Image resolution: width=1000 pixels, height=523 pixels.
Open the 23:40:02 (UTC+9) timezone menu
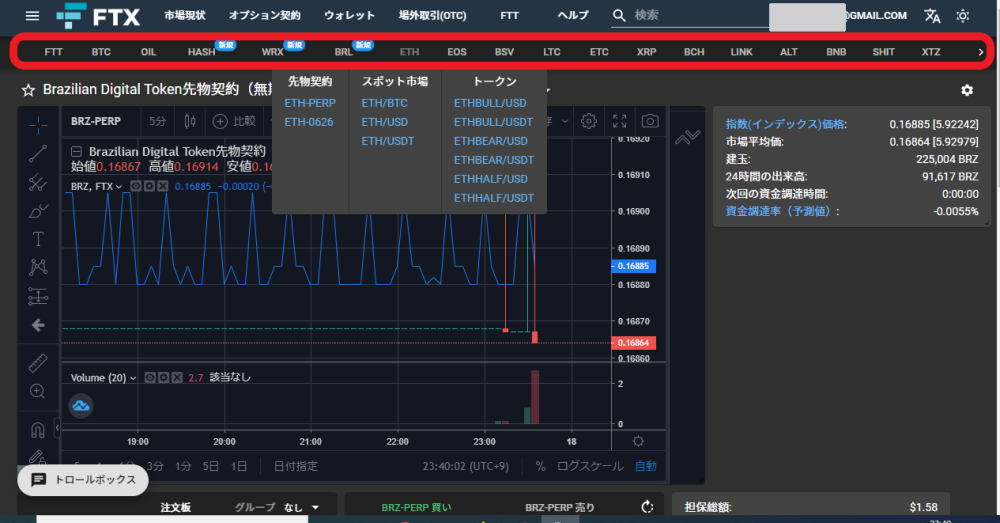[x=466, y=466]
